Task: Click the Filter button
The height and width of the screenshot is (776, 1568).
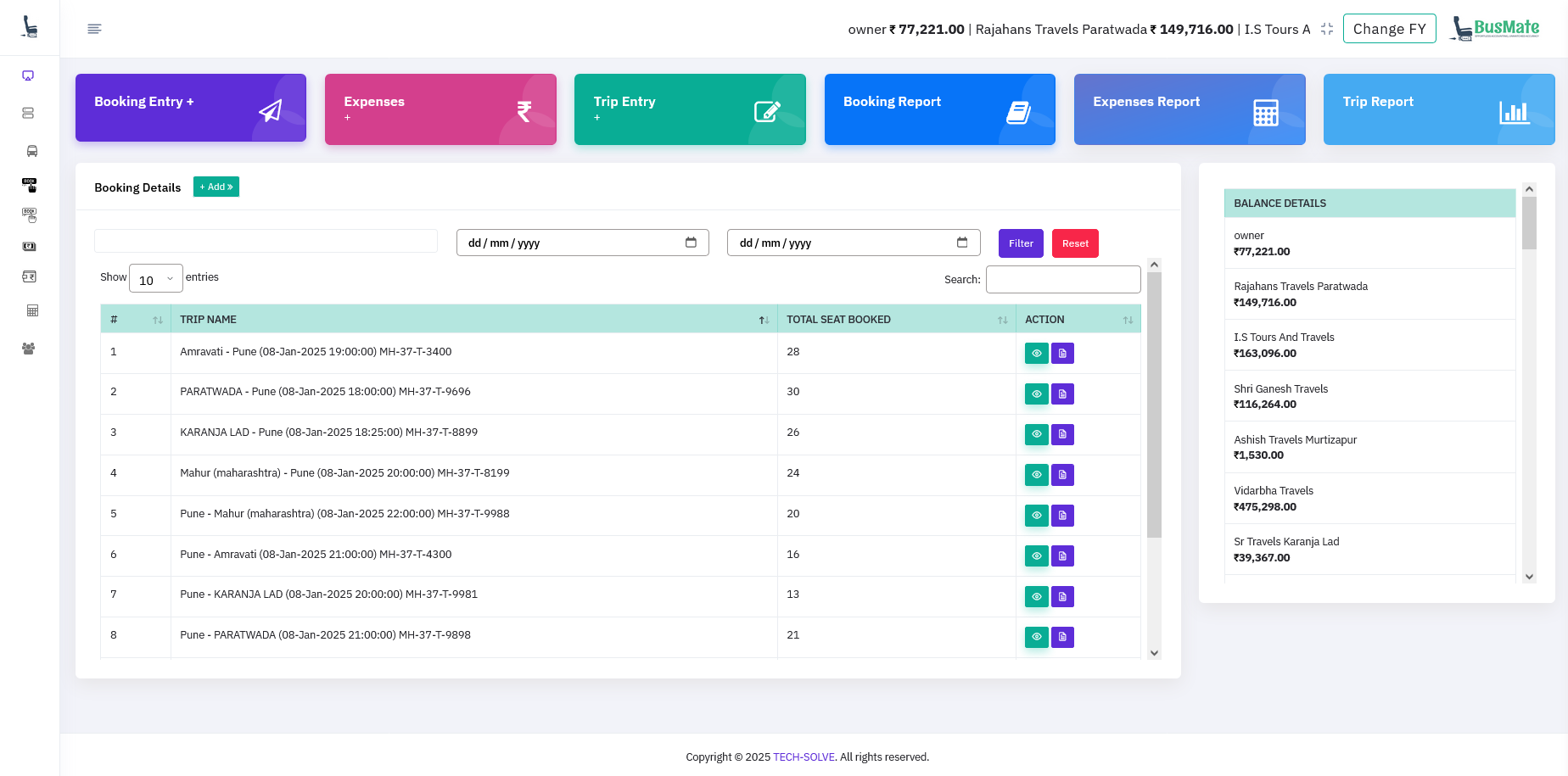Action: tap(1020, 243)
